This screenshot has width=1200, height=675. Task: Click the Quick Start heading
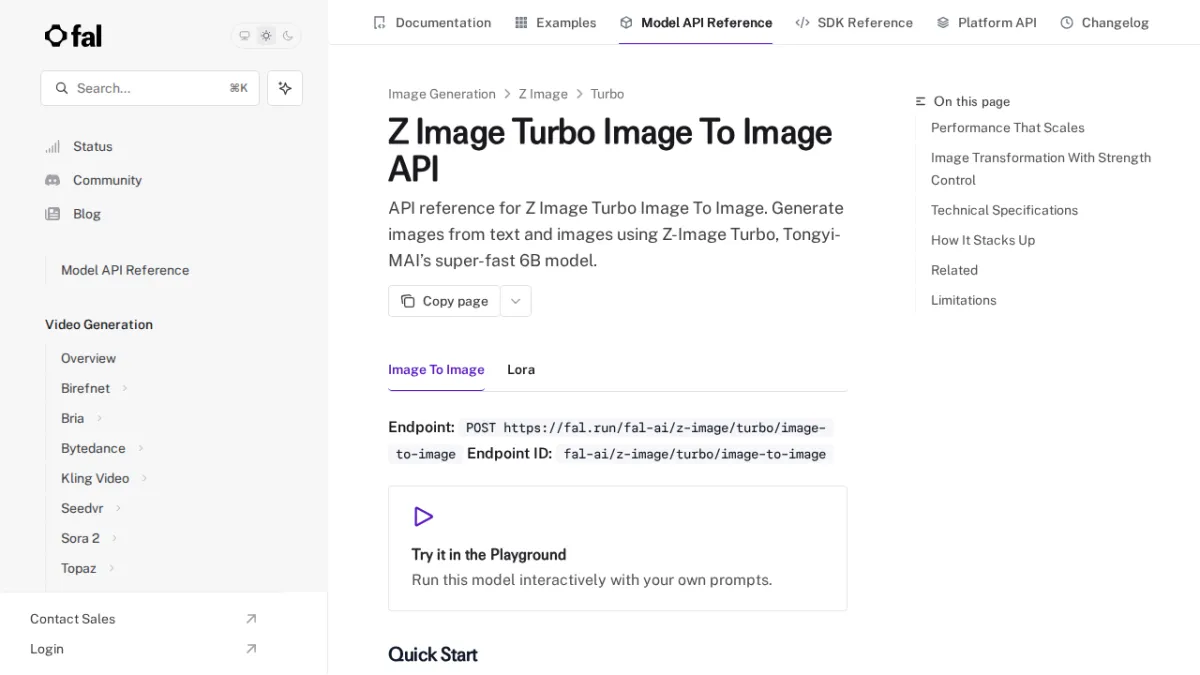[x=432, y=654]
